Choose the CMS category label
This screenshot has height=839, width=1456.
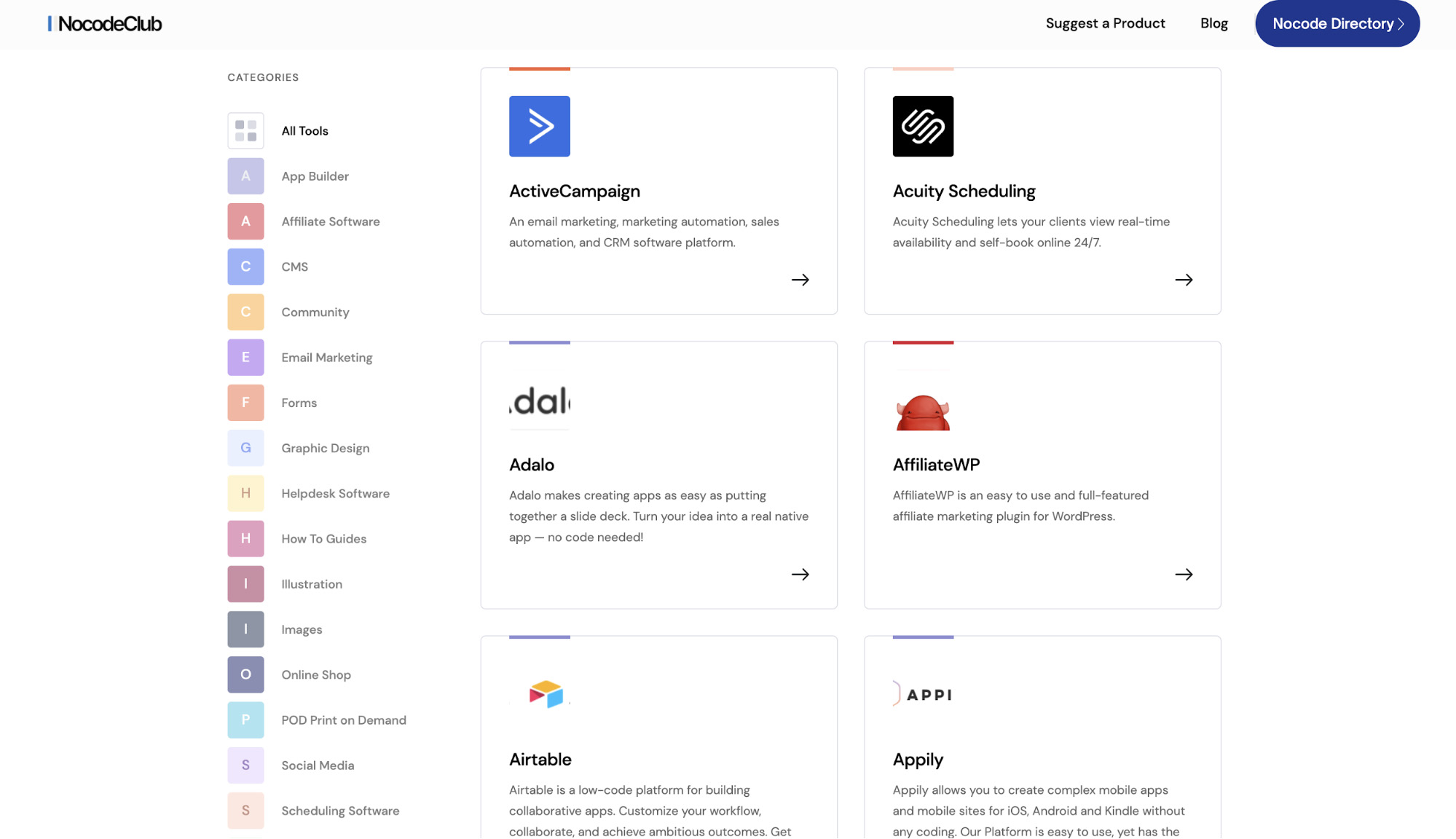[x=294, y=267]
